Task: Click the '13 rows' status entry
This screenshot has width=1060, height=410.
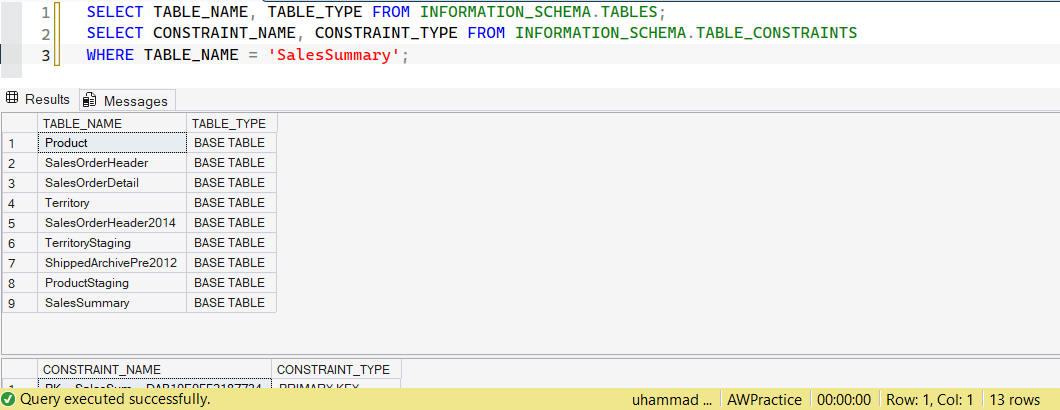Action: pos(1014,399)
